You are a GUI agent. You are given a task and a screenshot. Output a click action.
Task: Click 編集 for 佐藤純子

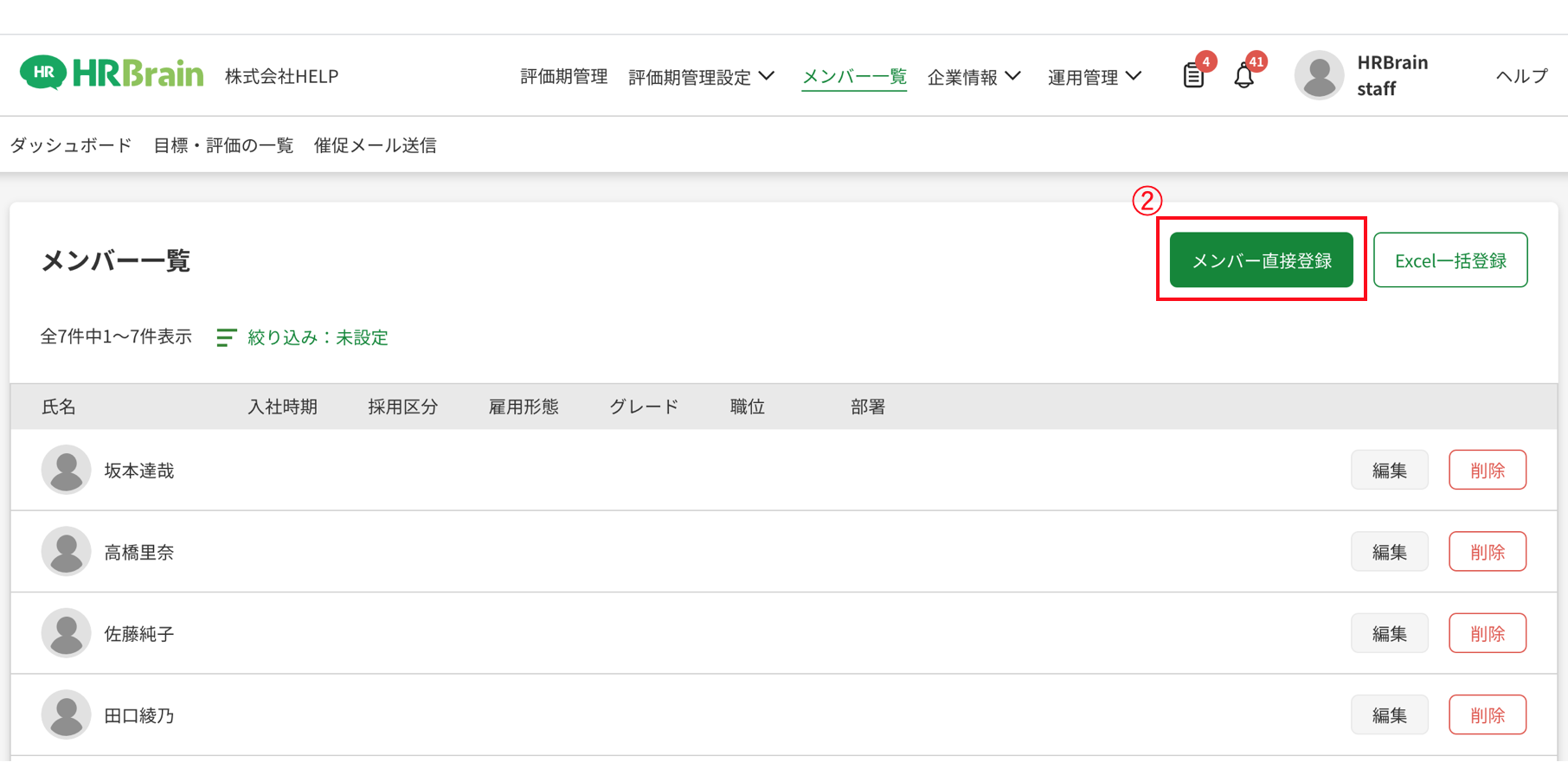pyautogui.click(x=1390, y=633)
